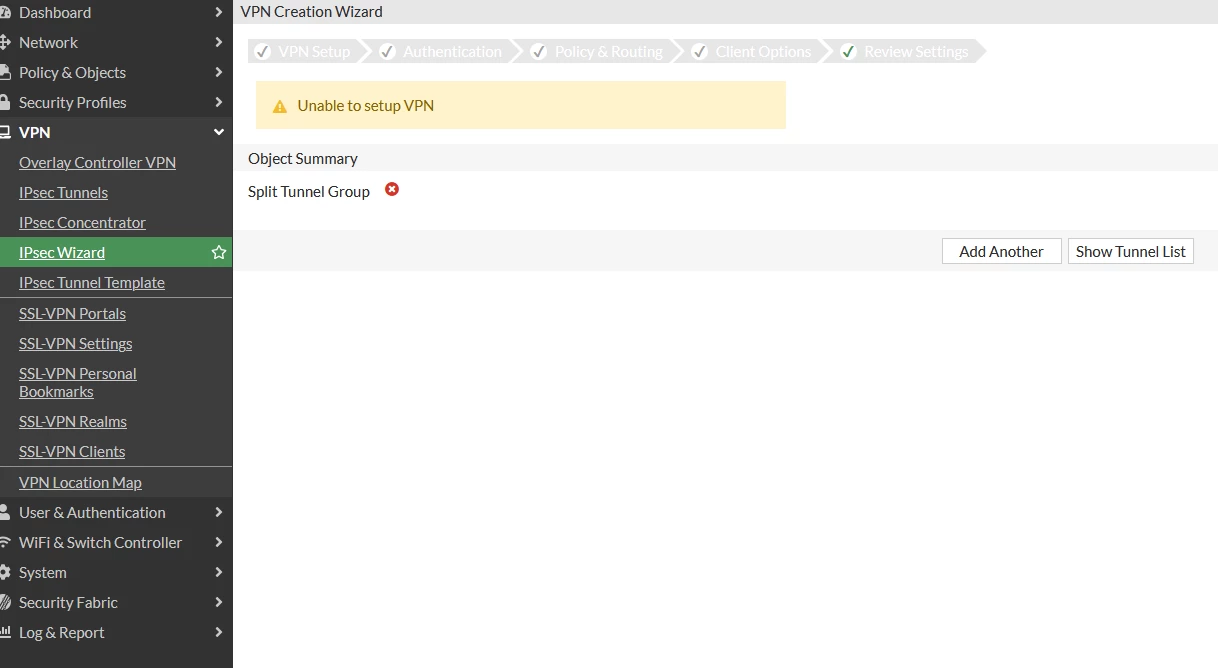This screenshot has height=668, width=1218.
Task: Expand the Security Fabric chevron
Action: pos(219,603)
